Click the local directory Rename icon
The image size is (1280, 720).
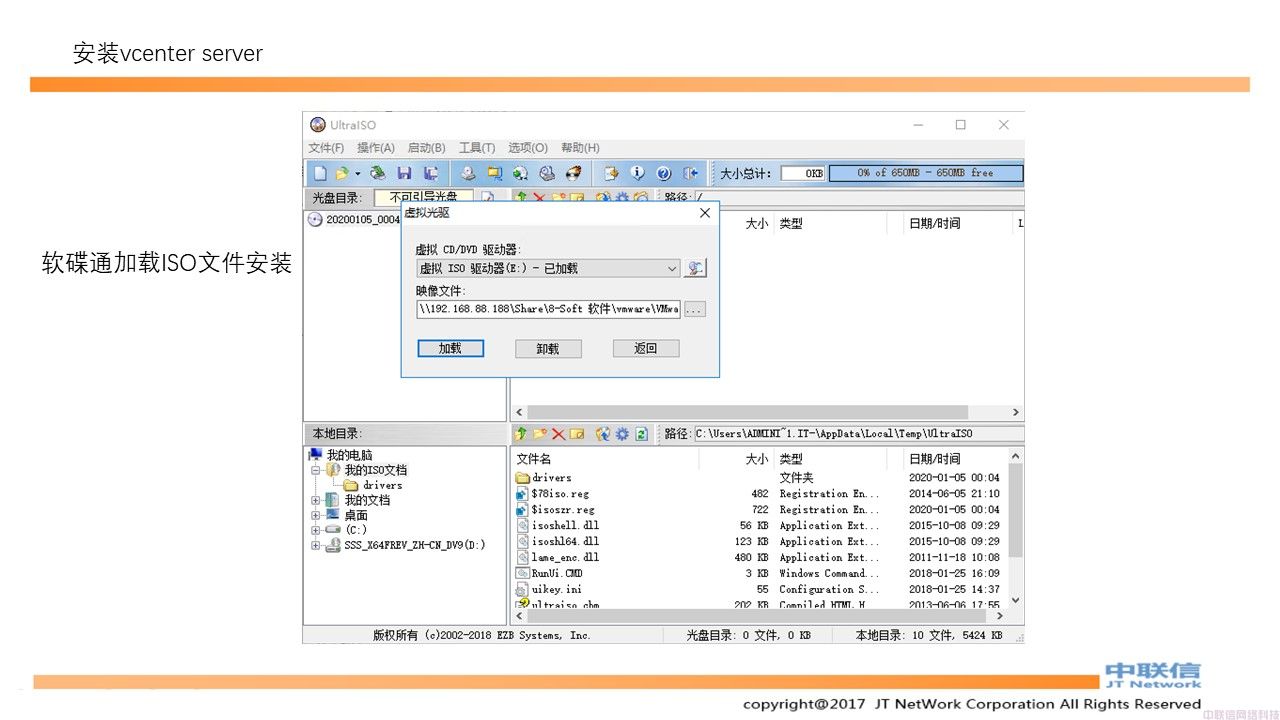[x=577, y=434]
